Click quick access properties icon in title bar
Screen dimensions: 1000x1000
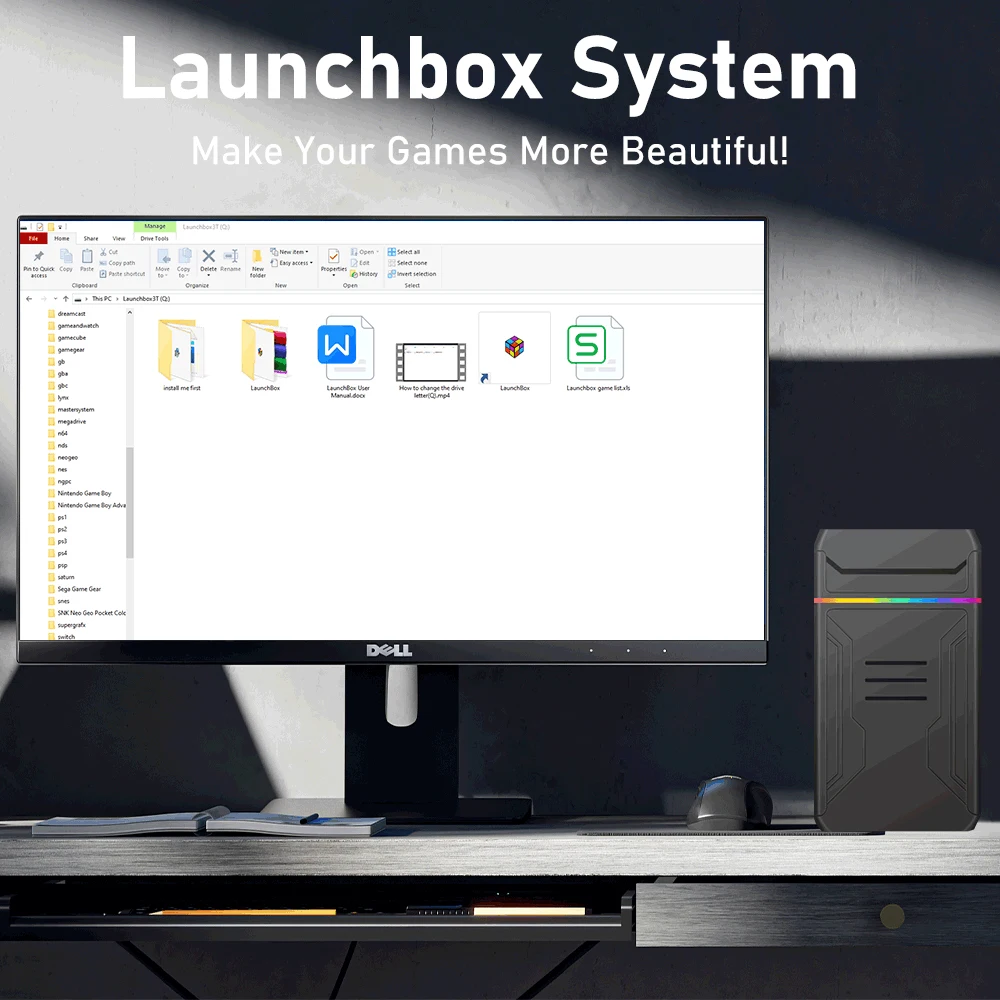coord(40,226)
